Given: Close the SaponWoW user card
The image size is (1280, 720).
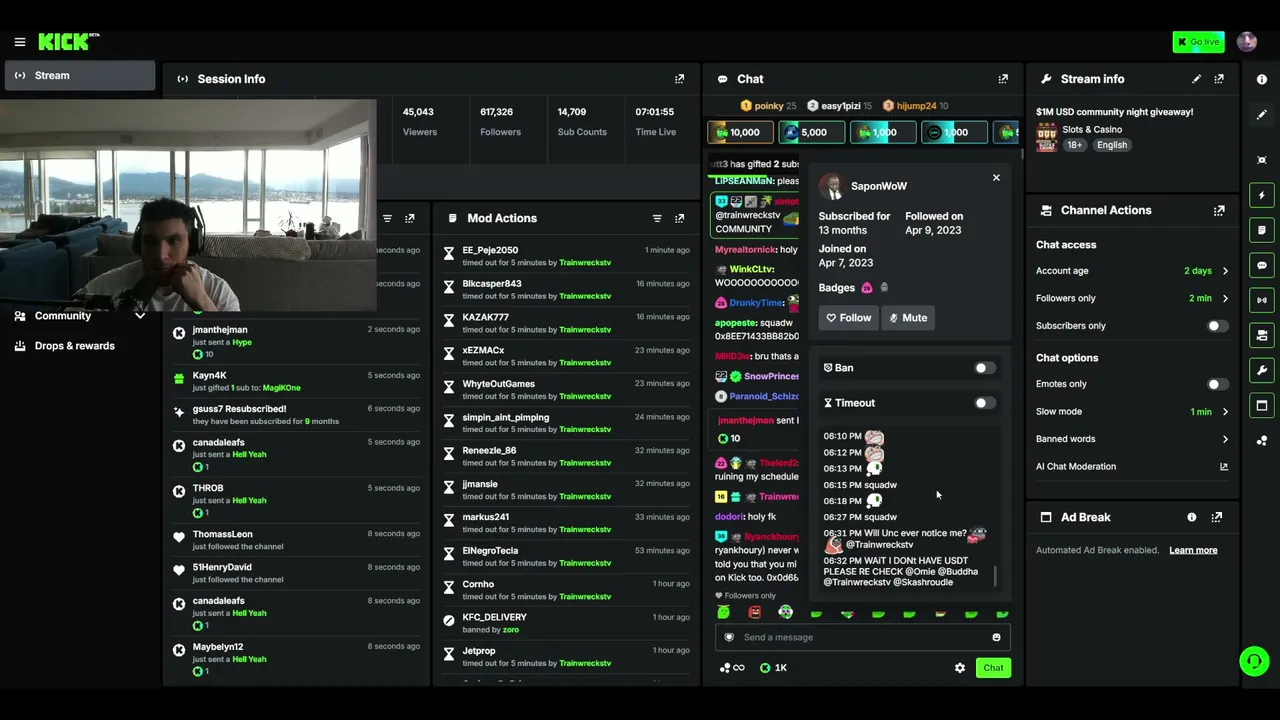Looking at the screenshot, I should (x=996, y=178).
